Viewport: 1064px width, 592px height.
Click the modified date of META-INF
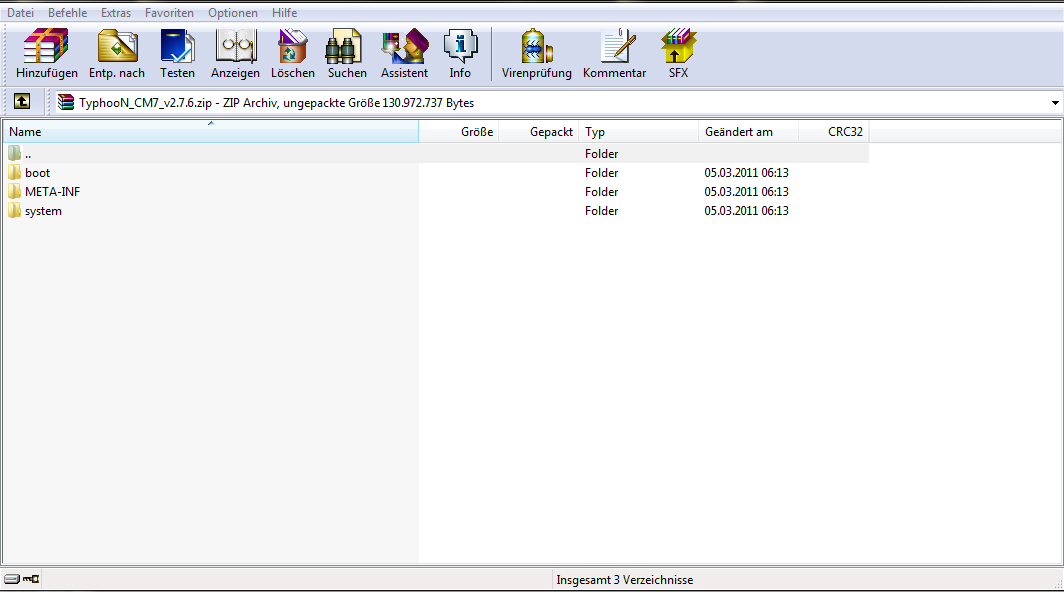tap(746, 191)
